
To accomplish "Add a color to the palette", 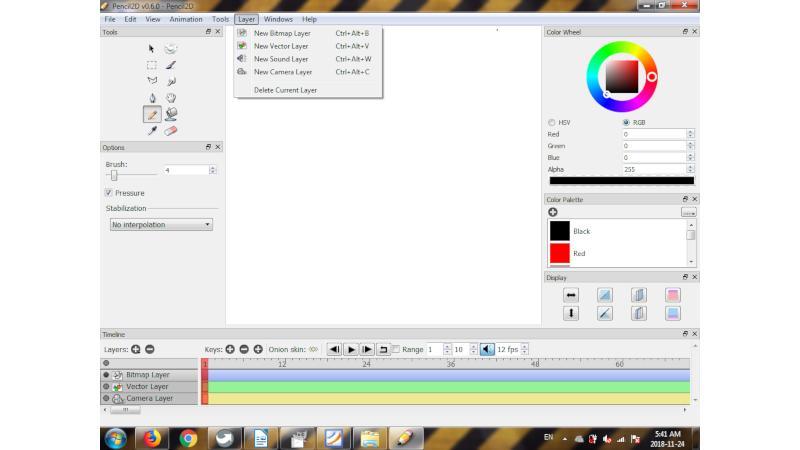I will click(553, 212).
